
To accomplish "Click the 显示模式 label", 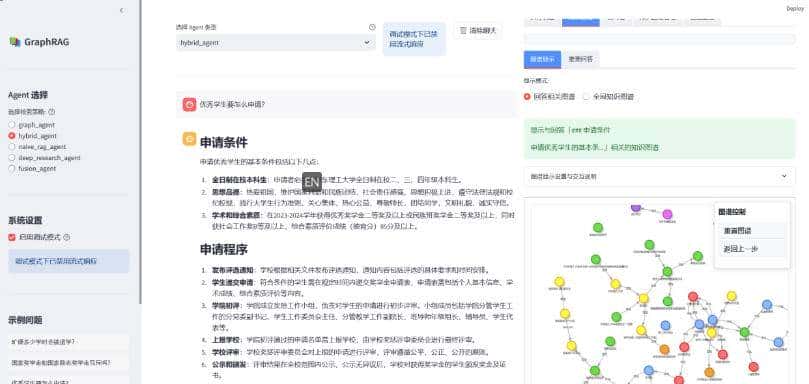I will 536,81.
